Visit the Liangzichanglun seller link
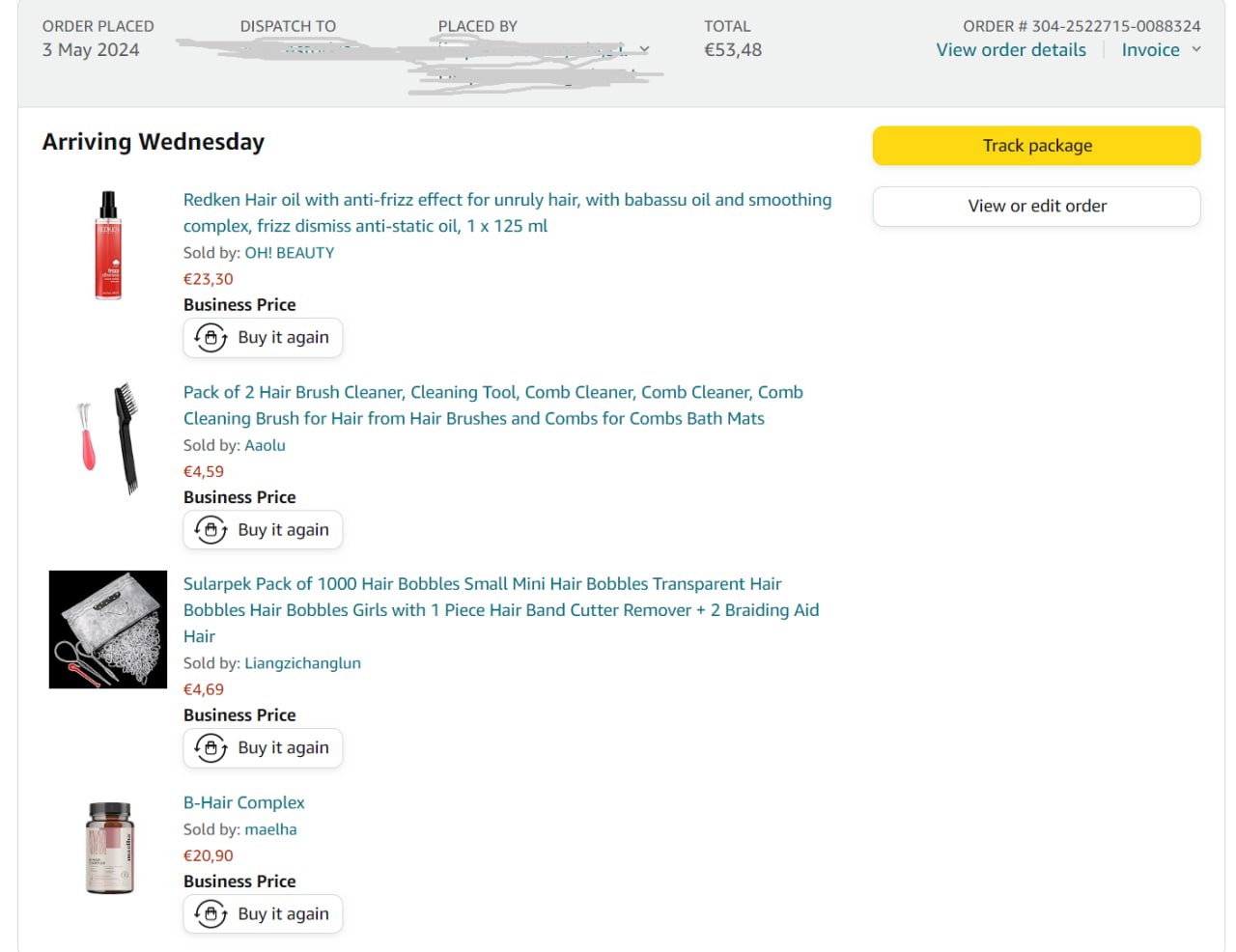The image size is (1236, 952). pos(302,663)
